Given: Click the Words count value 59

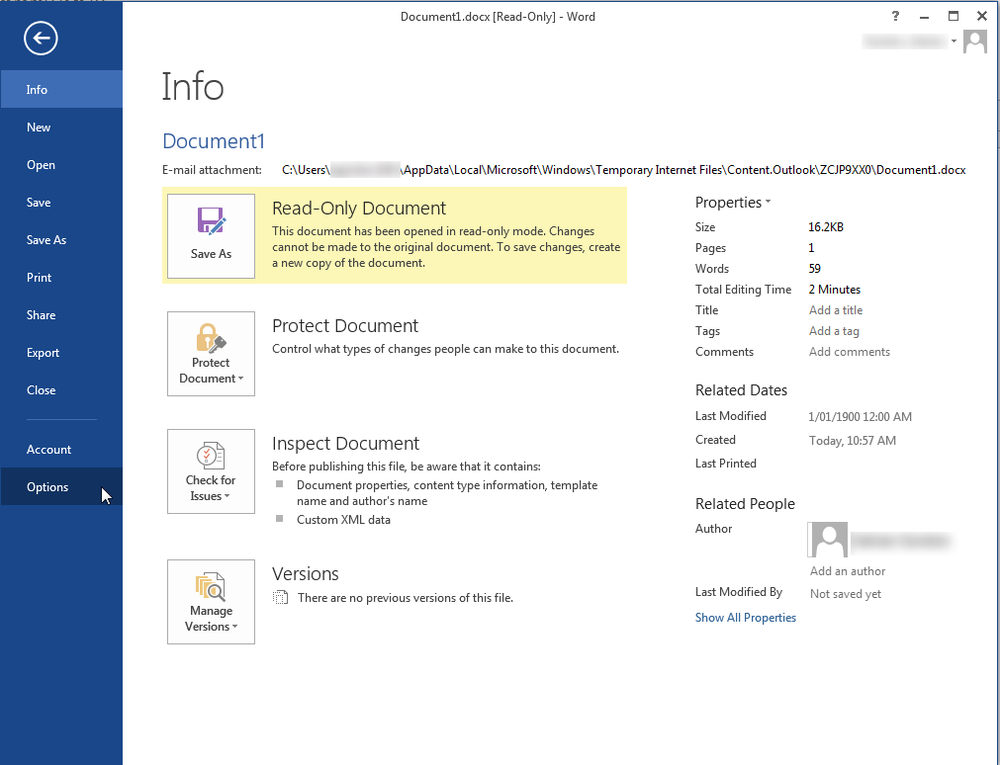Looking at the screenshot, I should click(x=814, y=268).
